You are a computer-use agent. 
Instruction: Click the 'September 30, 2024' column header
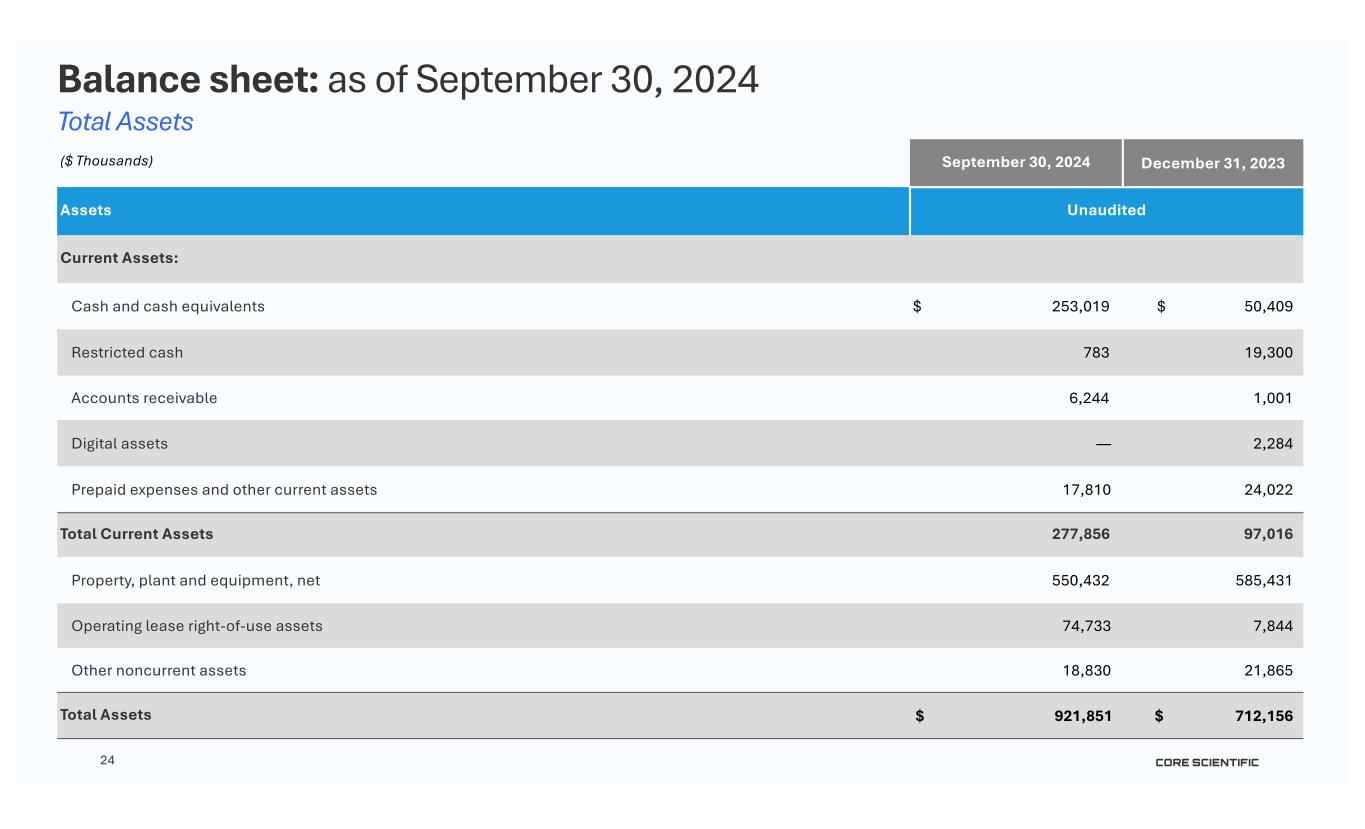click(1015, 162)
